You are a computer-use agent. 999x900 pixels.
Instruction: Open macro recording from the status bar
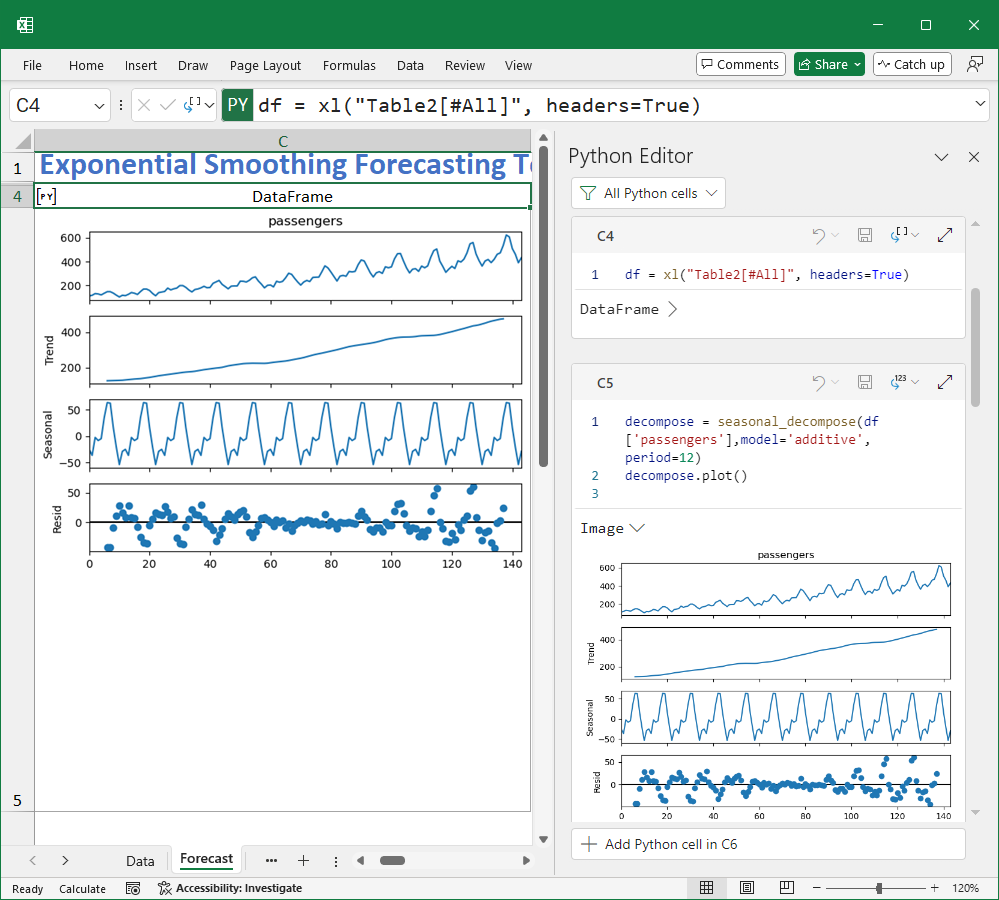133,888
